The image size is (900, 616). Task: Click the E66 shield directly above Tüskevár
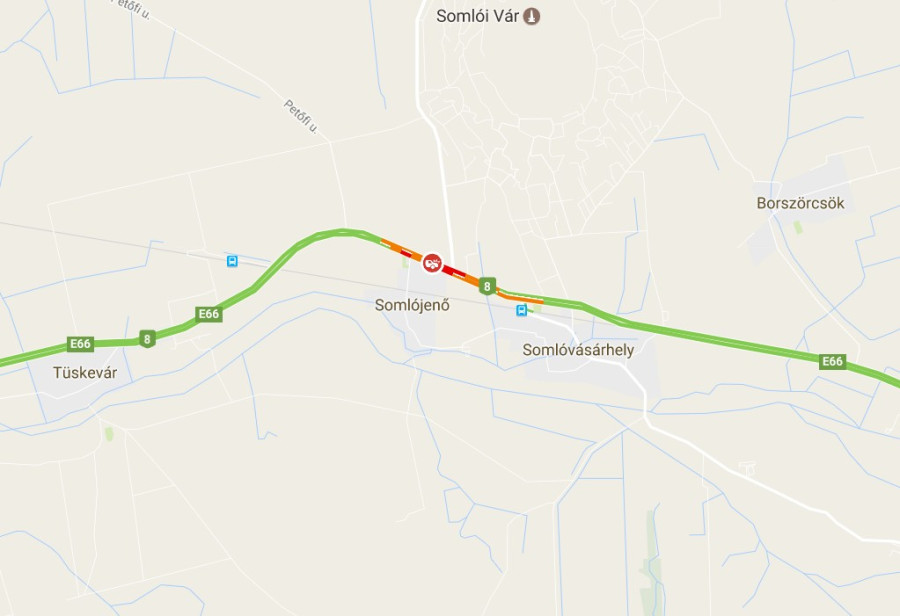[x=80, y=343]
